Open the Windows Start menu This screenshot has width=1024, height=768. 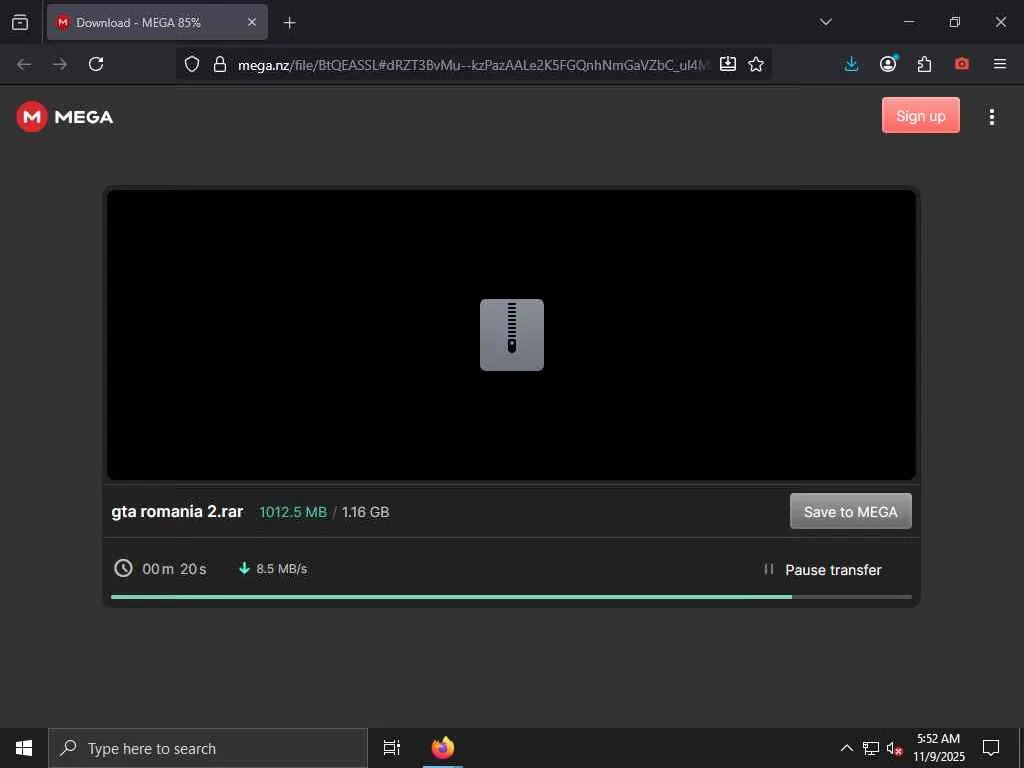coord(24,748)
